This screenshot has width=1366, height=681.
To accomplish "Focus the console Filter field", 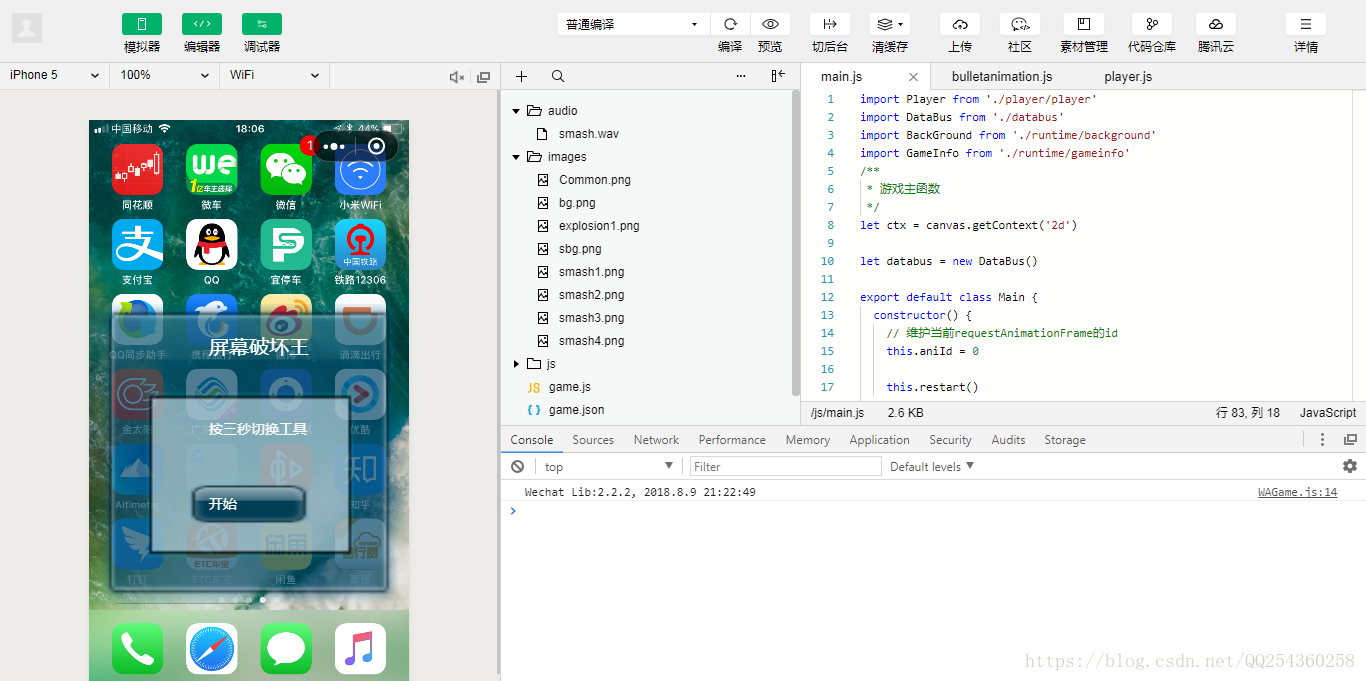I will pyautogui.click(x=786, y=467).
